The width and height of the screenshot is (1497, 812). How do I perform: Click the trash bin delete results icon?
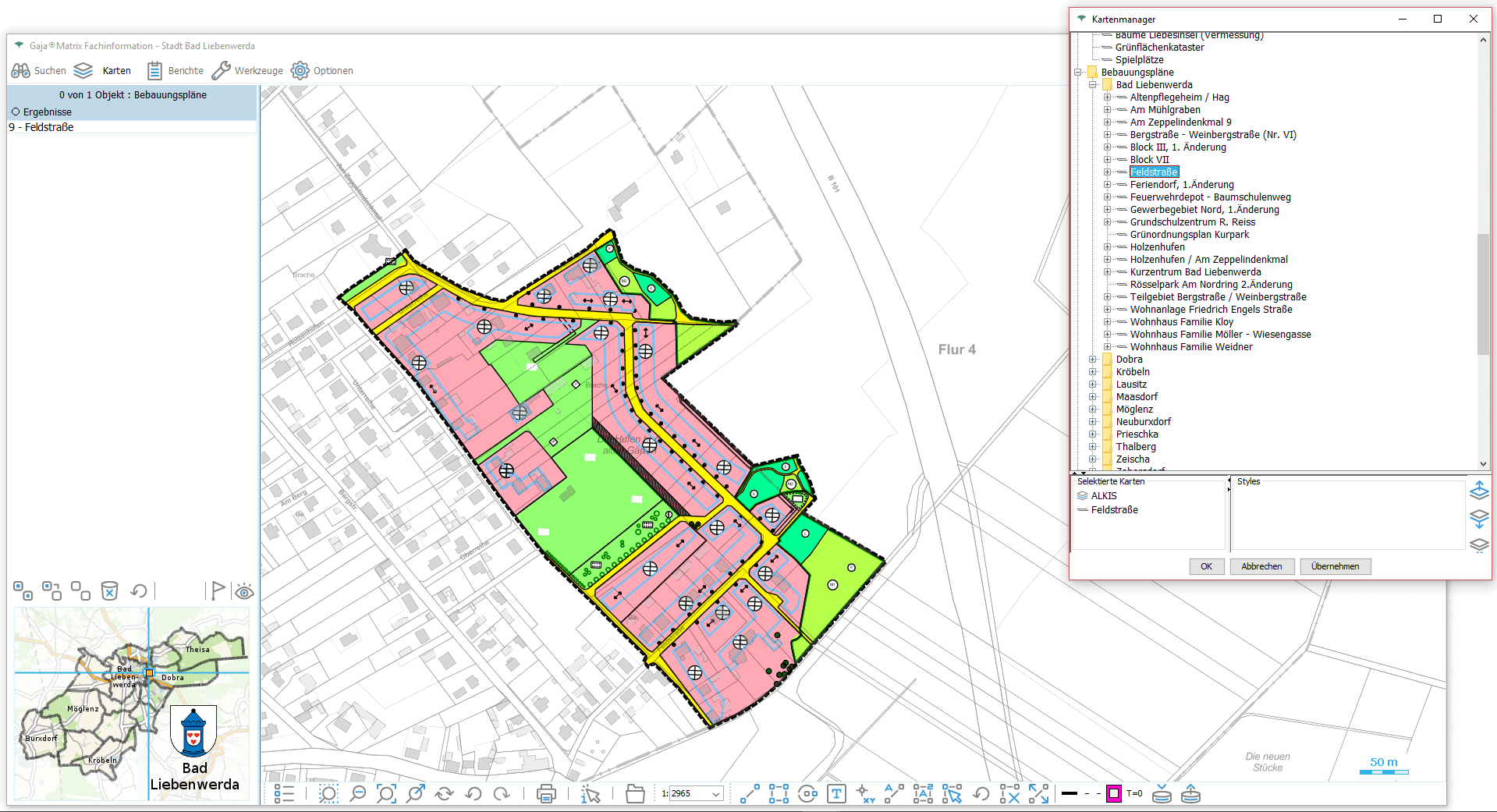tap(110, 591)
